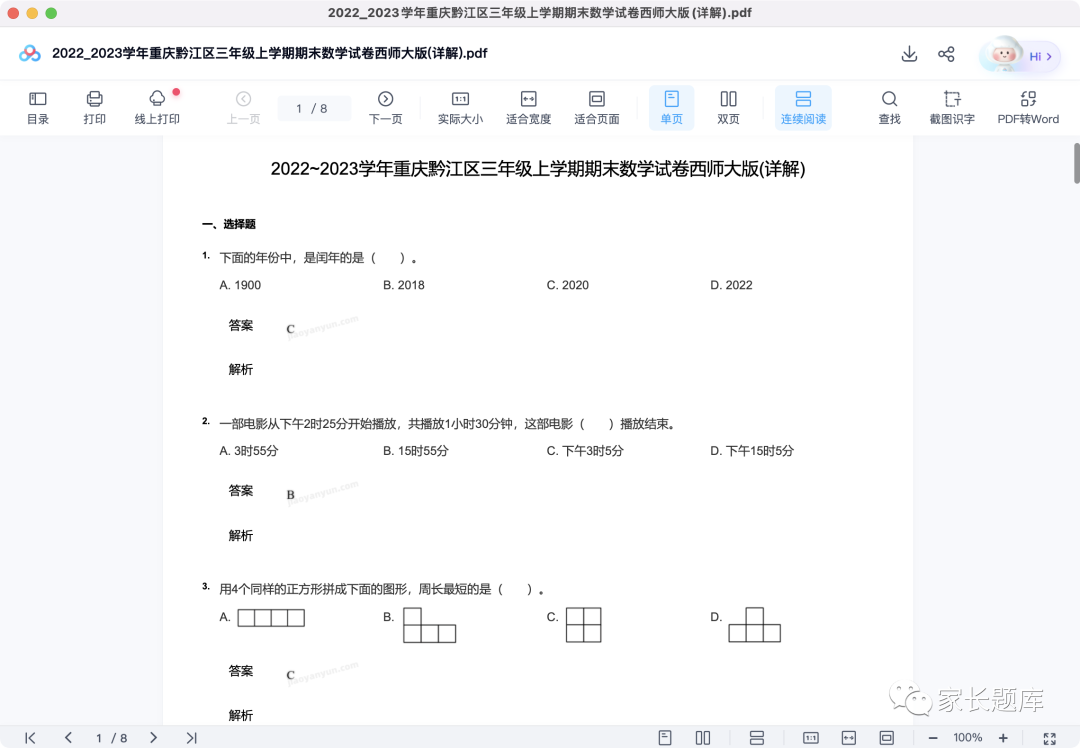Click the 2x2 square figure option C
1080x748 pixels.
tap(583, 625)
